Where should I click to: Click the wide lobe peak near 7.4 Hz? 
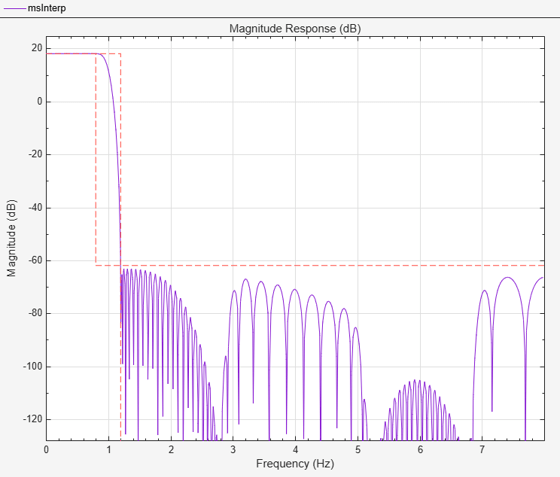click(507, 277)
